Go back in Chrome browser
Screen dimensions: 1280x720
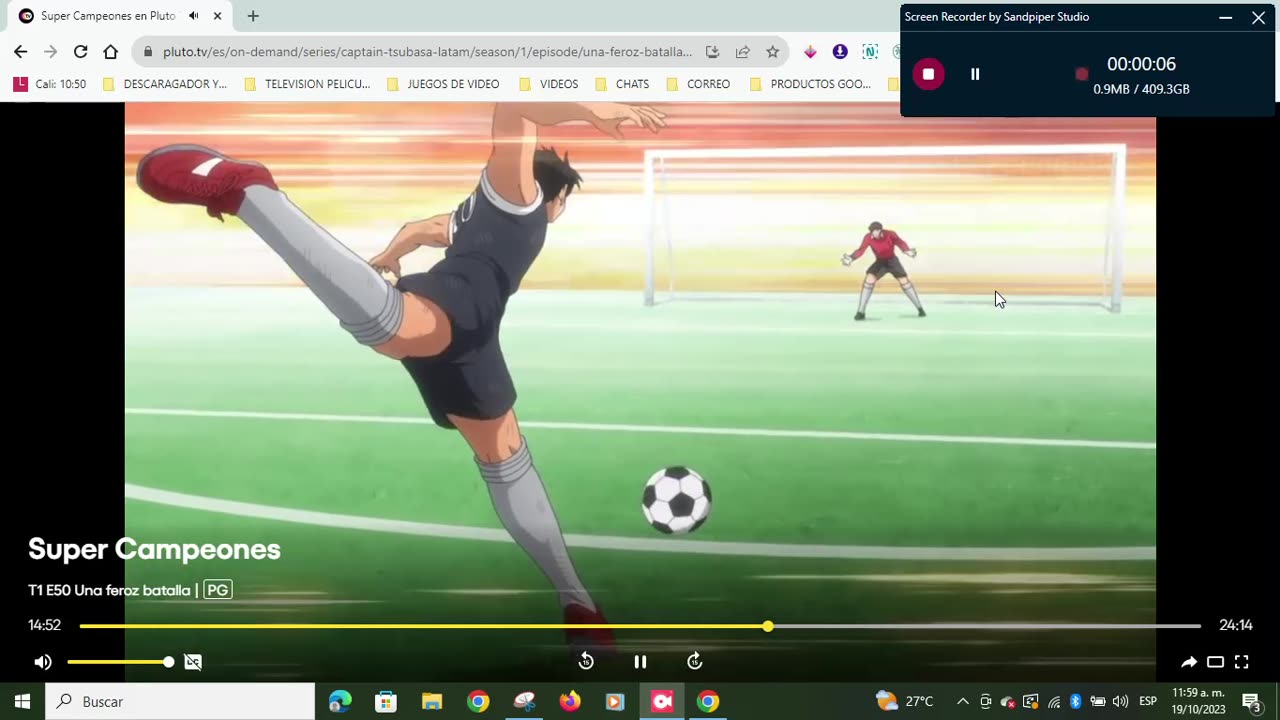(x=21, y=52)
